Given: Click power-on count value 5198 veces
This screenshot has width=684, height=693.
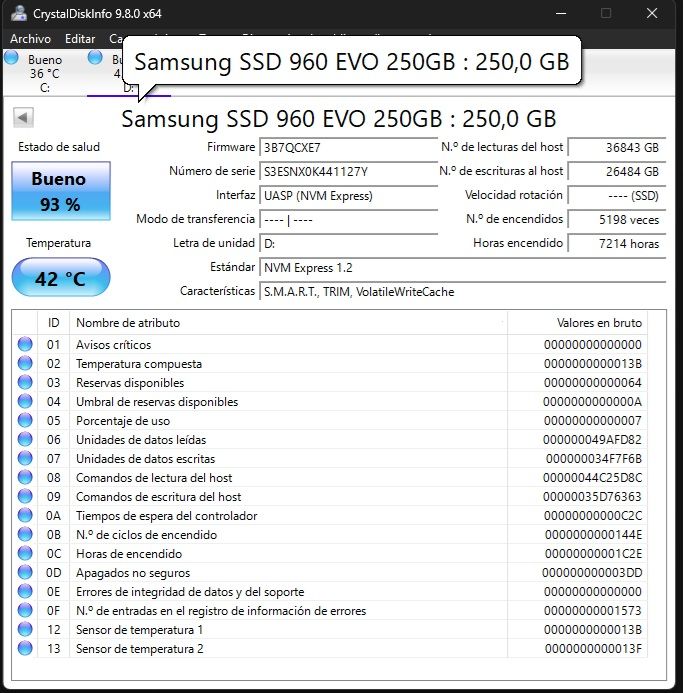Looking at the screenshot, I should 616,219.
